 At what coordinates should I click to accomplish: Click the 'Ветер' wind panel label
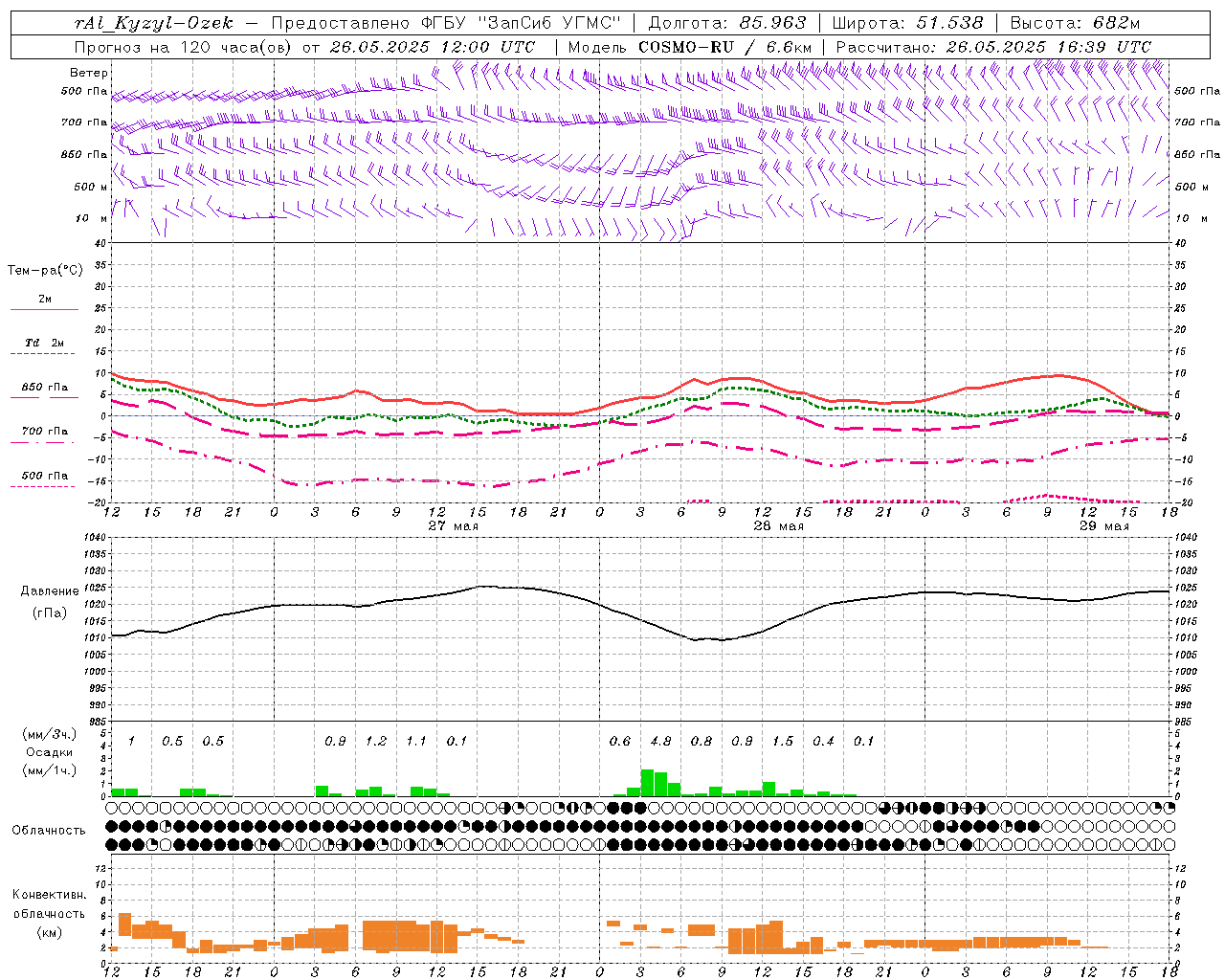(x=89, y=73)
